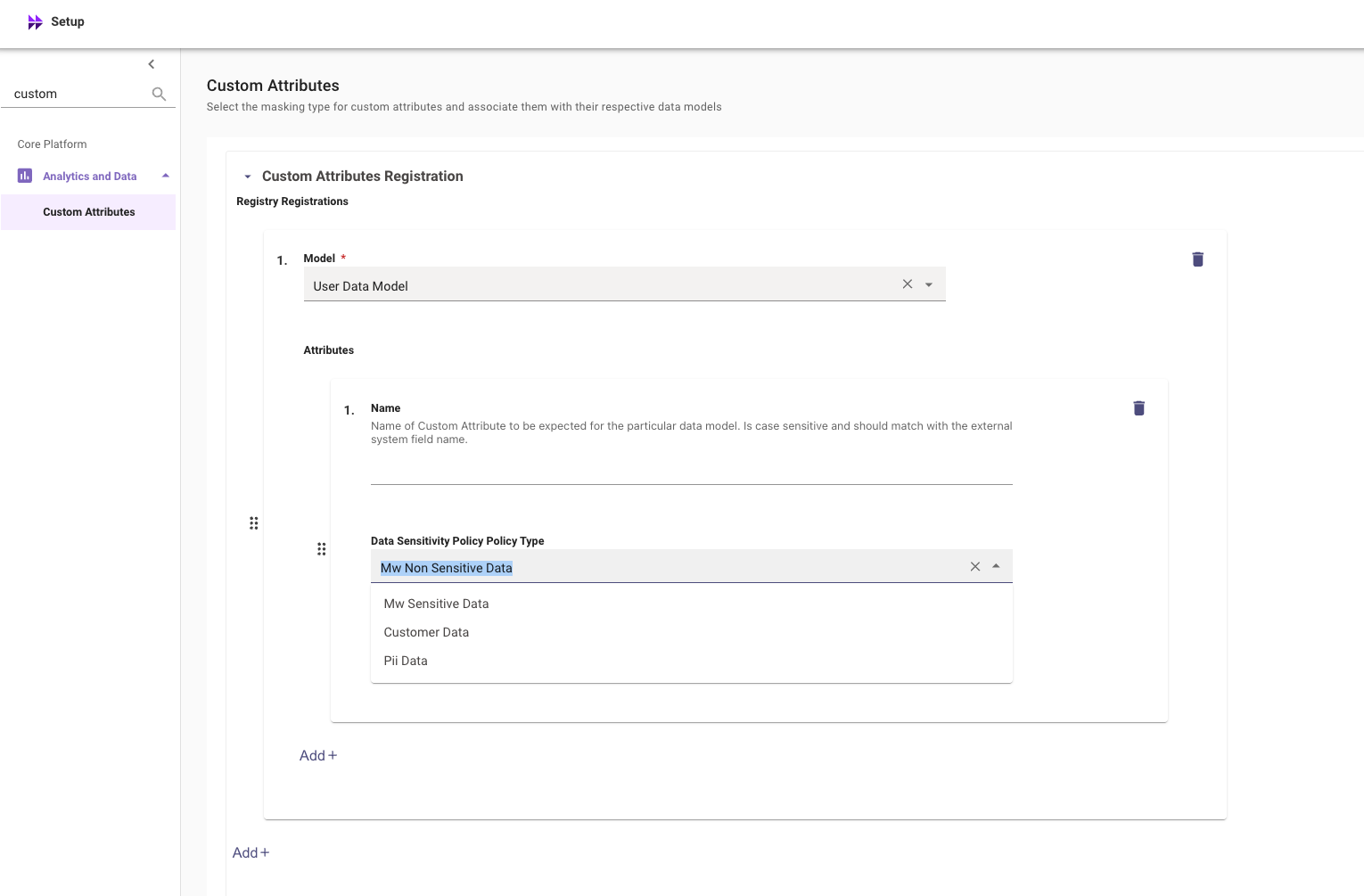Screen dimensions: 1364x896
Task: Click the Data Sensitivity Policy combo box text
Action: pos(446,568)
